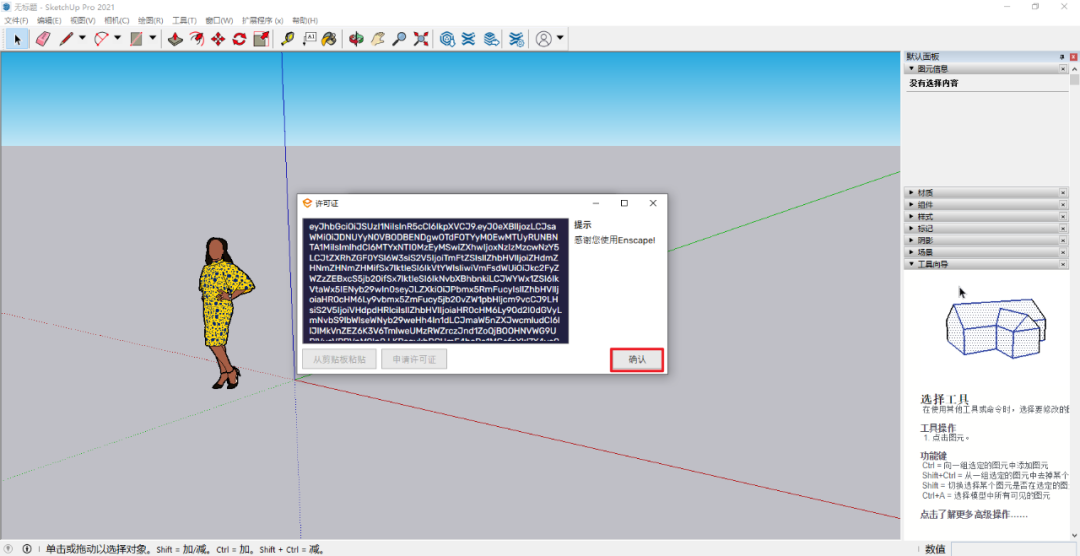The width and height of the screenshot is (1080, 556).
Task: Pick the Tape Measure tool
Action: [288, 39]
